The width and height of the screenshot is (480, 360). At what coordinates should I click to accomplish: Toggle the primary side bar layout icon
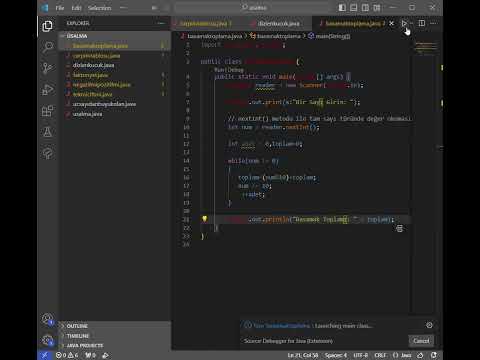[x=342, y=8]
